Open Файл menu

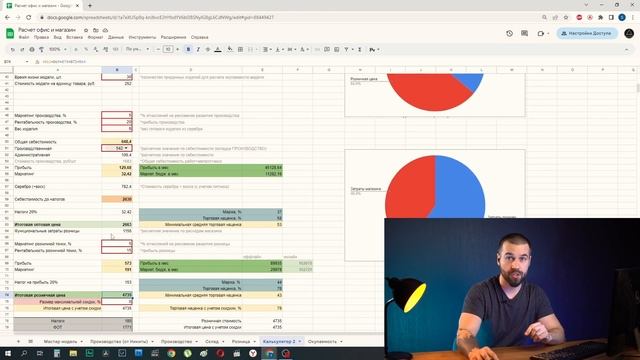click(x=24, y=37)
